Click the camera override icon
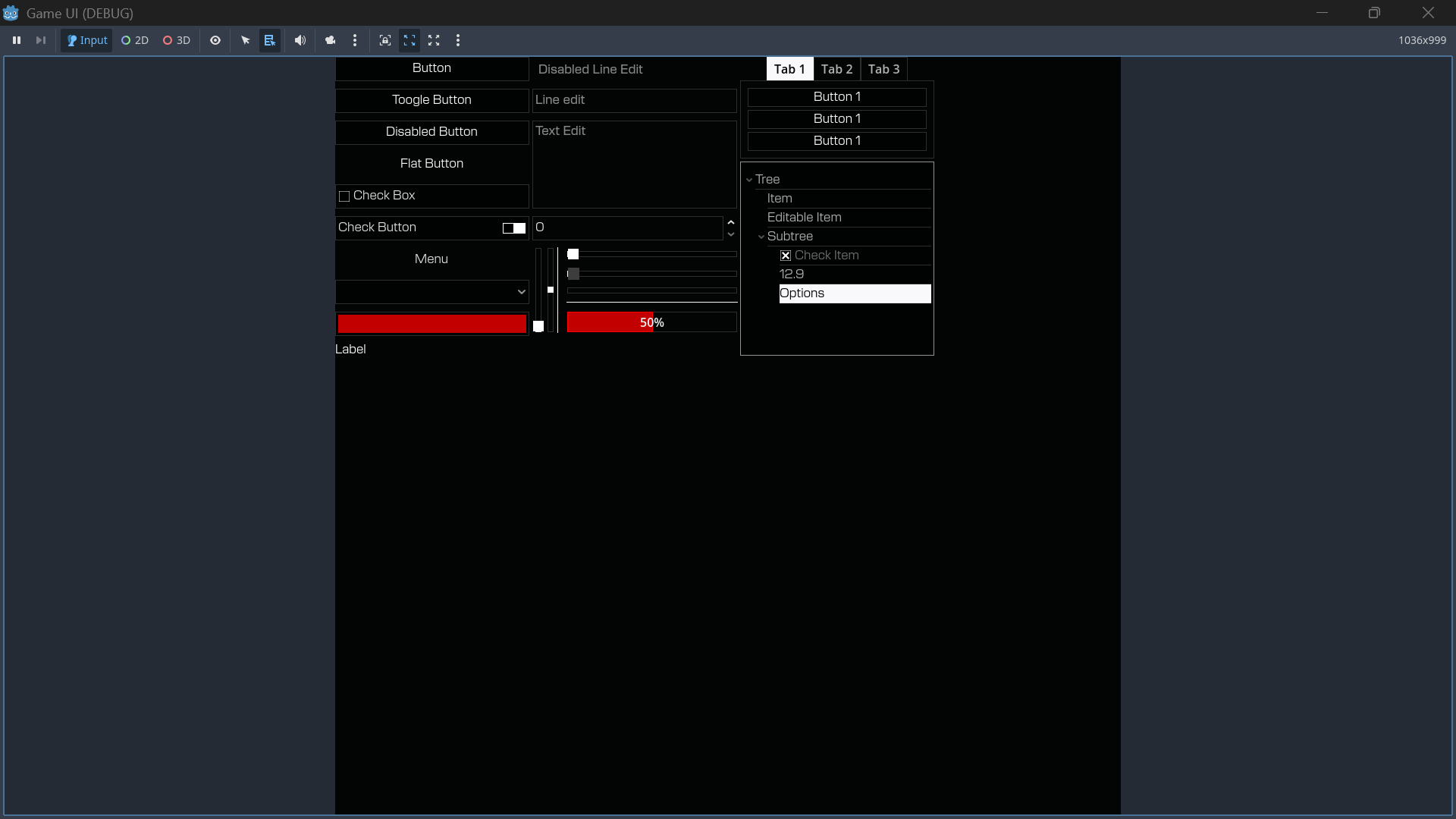The width and height of the screenshot is (1456, 819). point(330,40)
